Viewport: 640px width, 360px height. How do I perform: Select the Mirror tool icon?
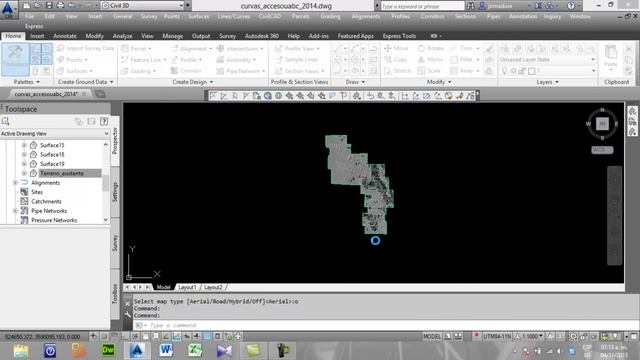tap(421, 60)
